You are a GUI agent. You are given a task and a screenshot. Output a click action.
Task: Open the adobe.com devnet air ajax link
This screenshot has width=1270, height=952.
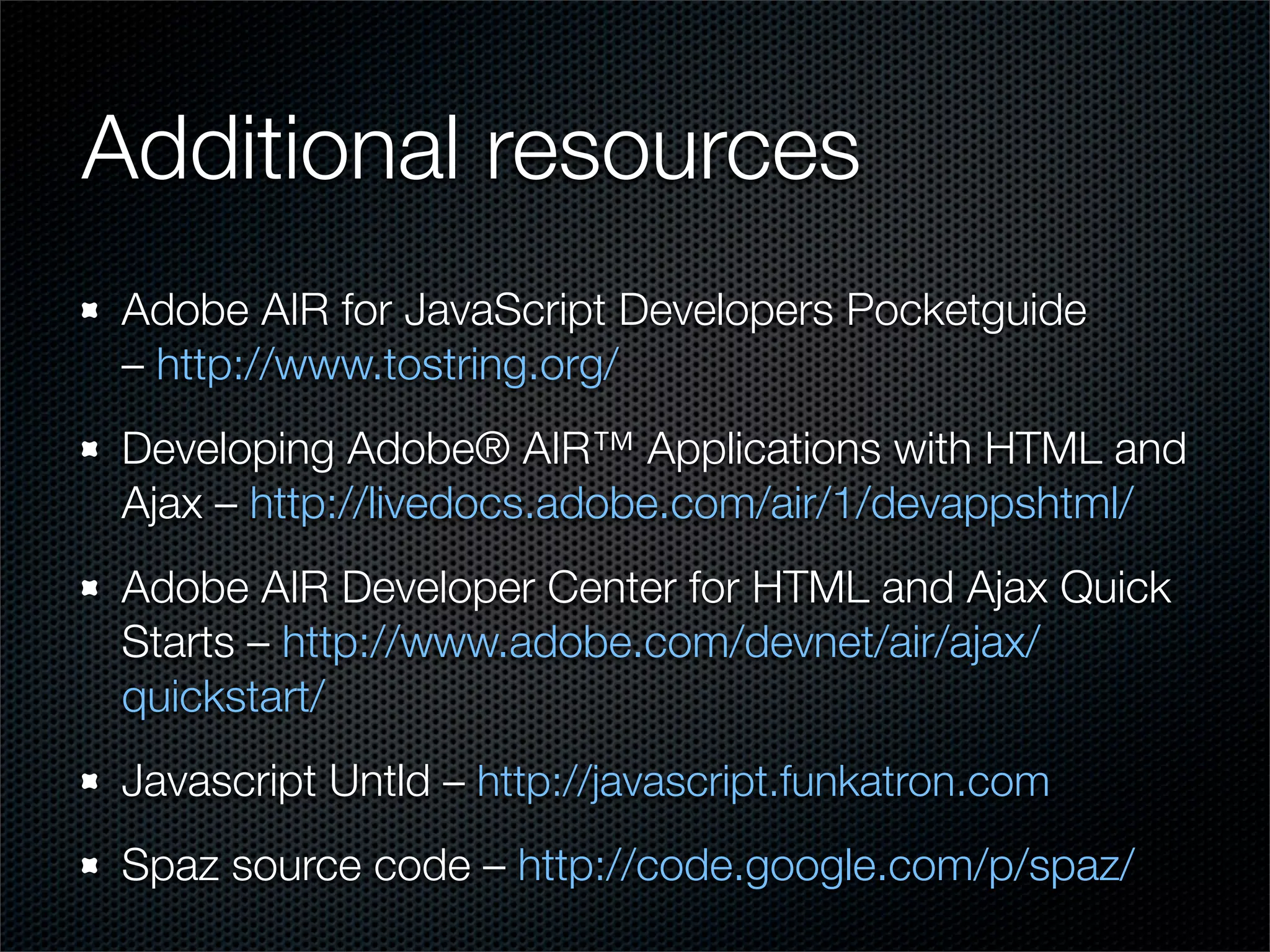(660, 643)
